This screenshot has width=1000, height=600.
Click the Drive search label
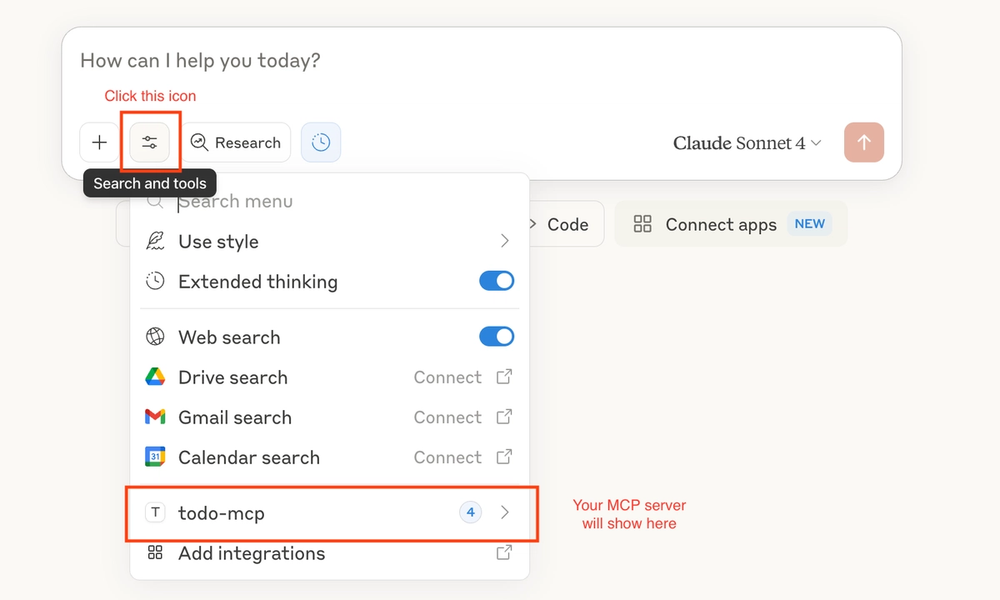(x=233, y=377)
